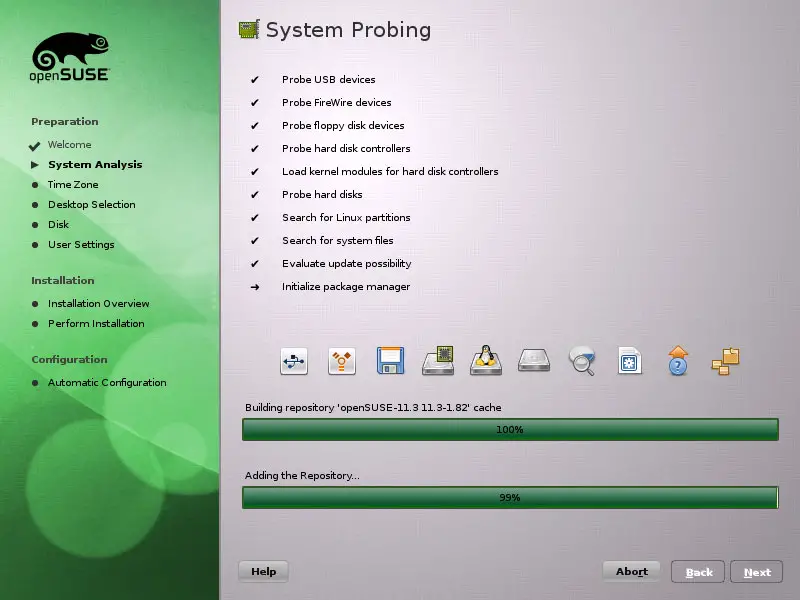800x600 pixels.
Task: Select System Analysis in the sidebar
Action: pos(95,164)
